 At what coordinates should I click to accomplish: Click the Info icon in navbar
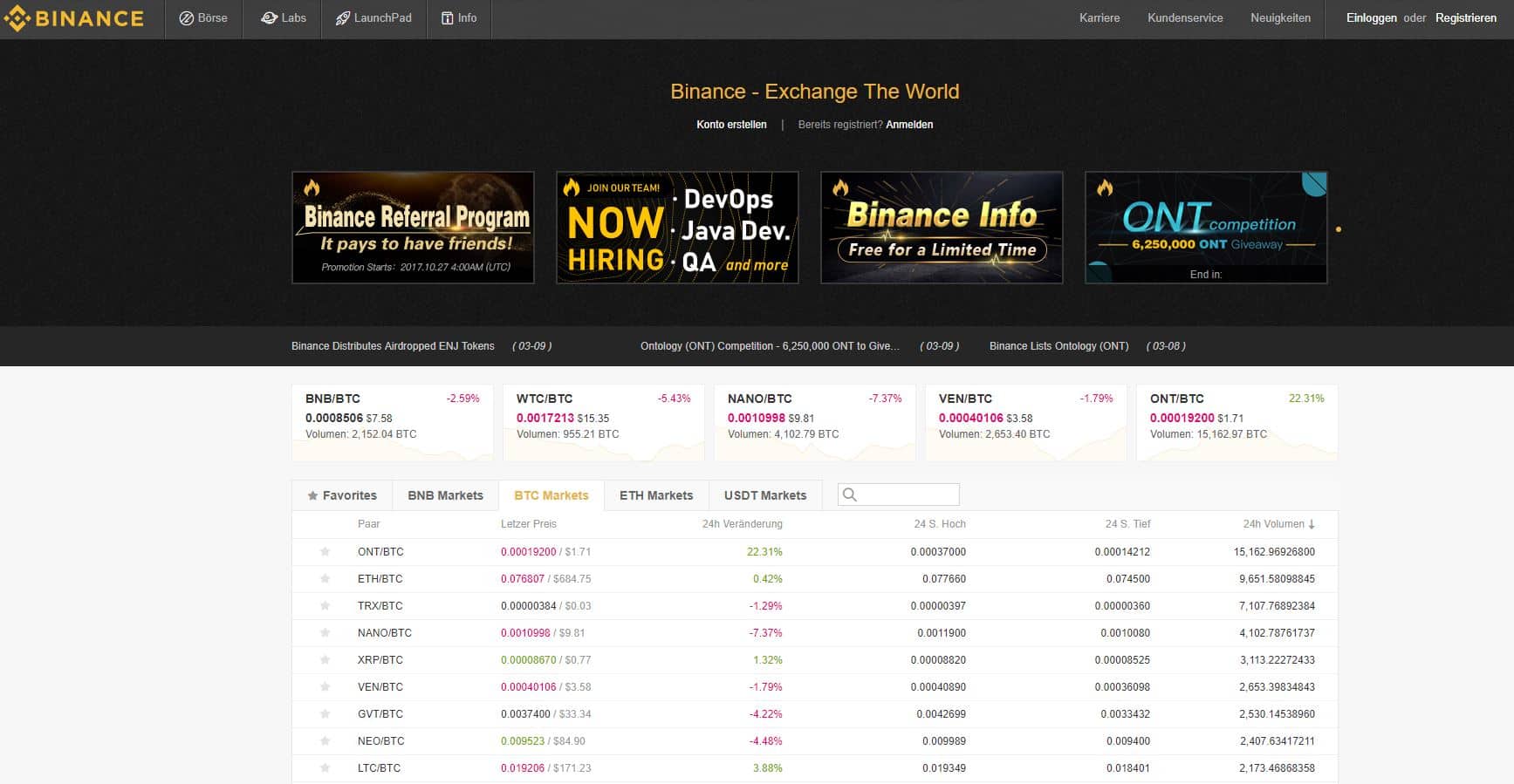448,18
